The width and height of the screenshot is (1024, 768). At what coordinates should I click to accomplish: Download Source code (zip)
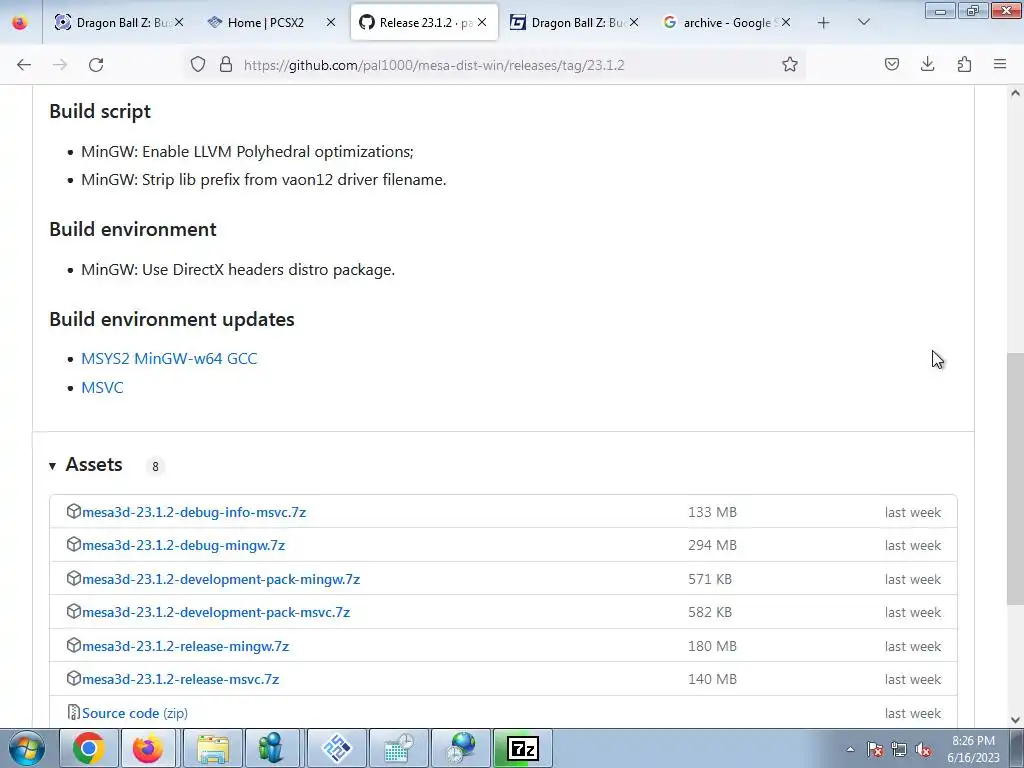point(135,713)
